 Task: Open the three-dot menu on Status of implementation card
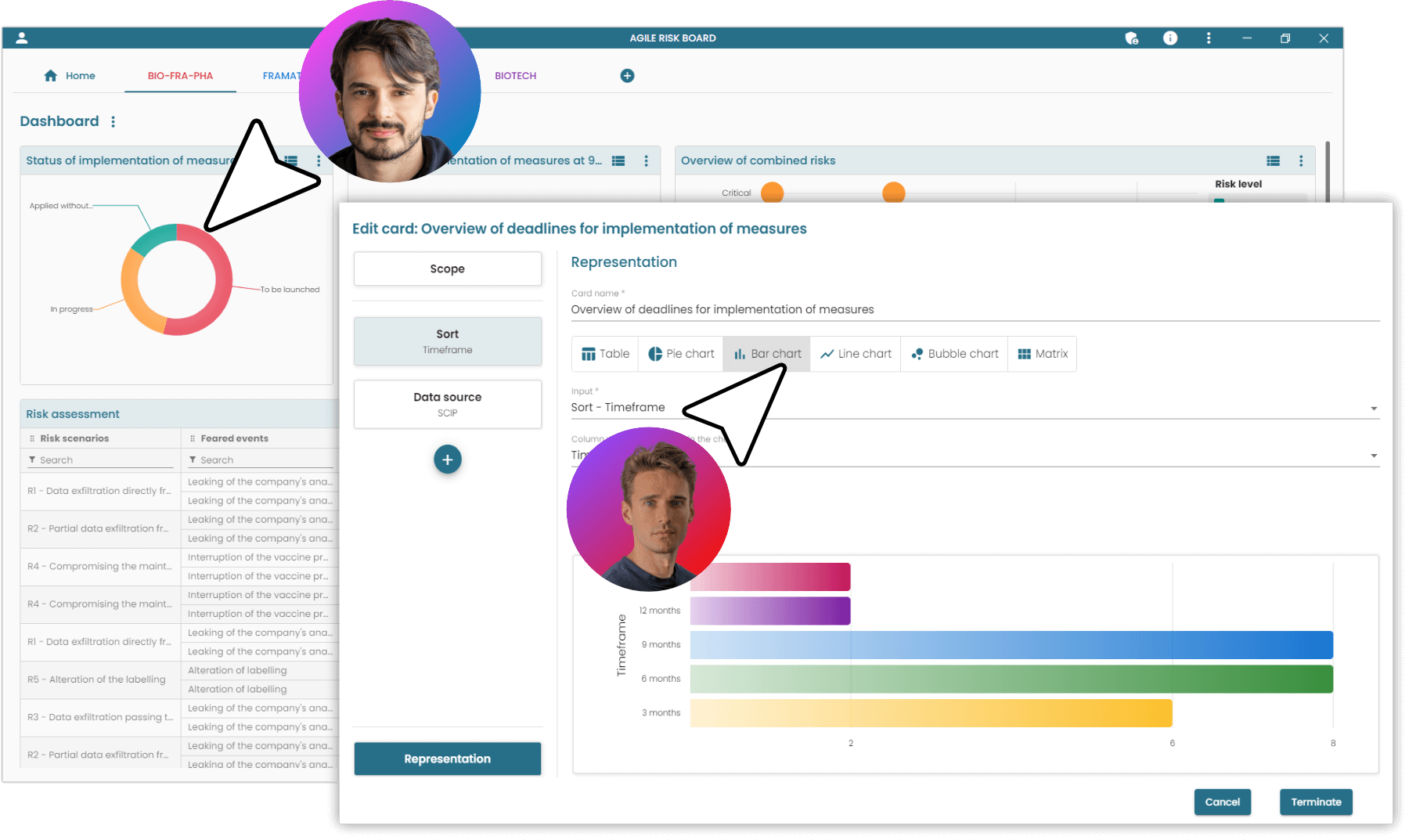pyautogui.click(x=319, y=160)
